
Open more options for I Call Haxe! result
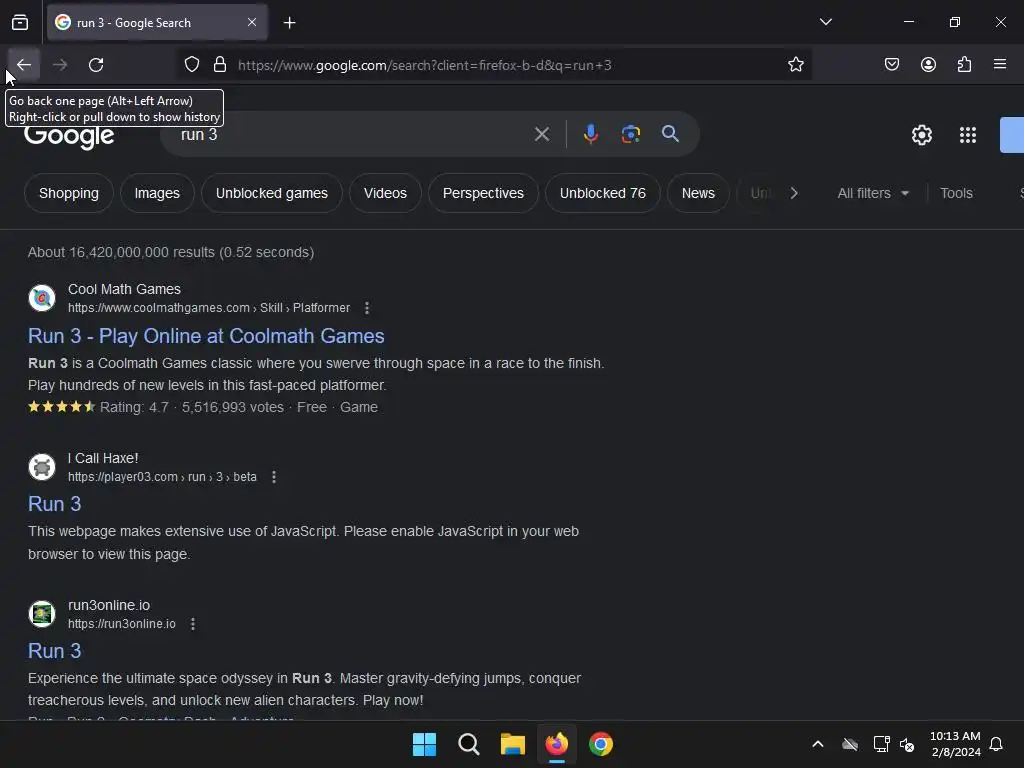274,477
